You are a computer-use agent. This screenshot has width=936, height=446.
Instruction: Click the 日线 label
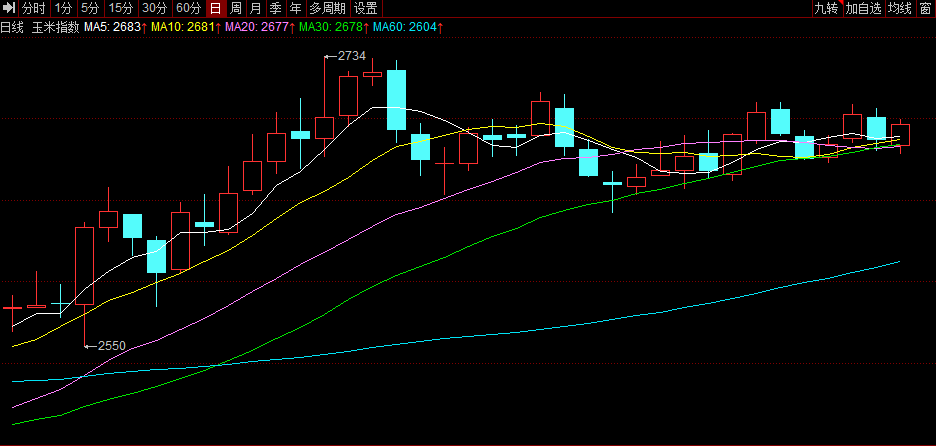(x=13, y=27)
